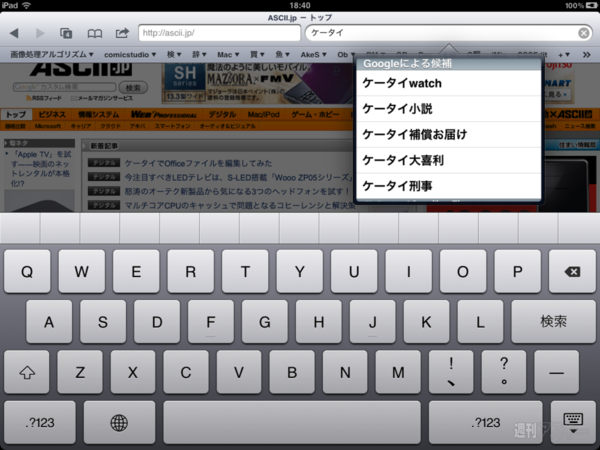Tap the Safari forward arrow
600x450 pixels.
[x=40, y=33]
